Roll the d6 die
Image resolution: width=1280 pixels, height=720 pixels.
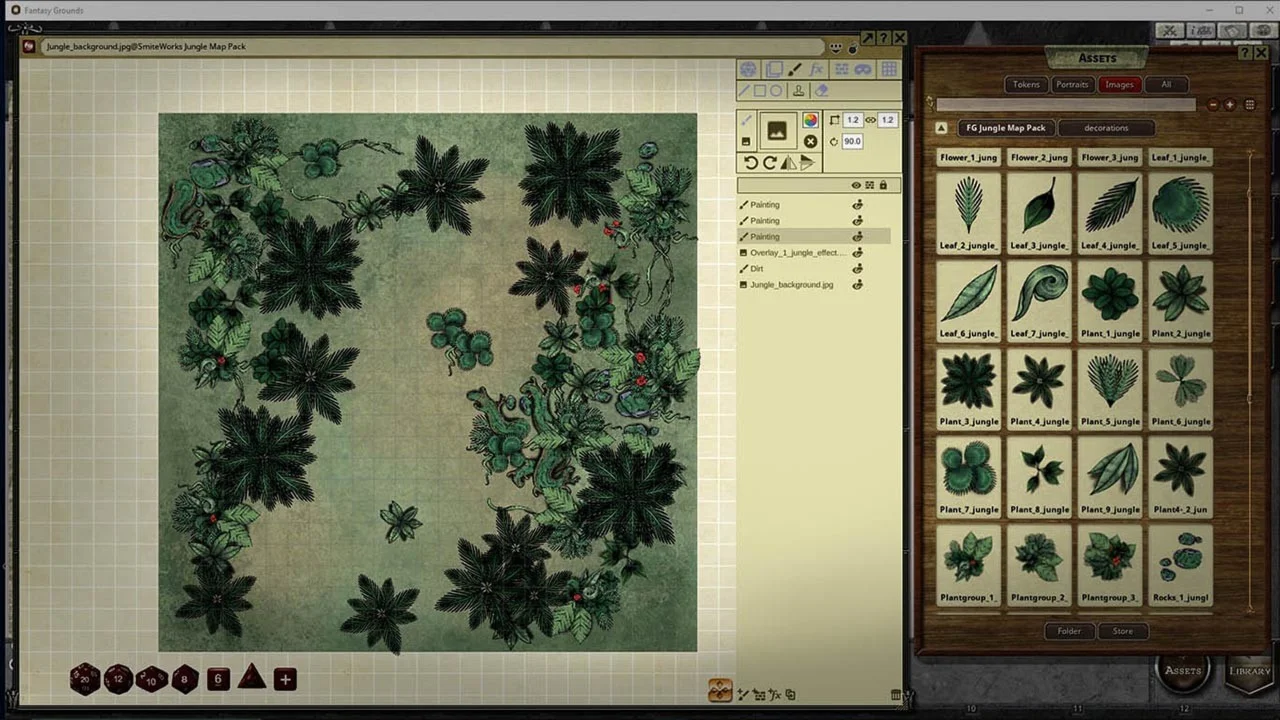point(218,679)
